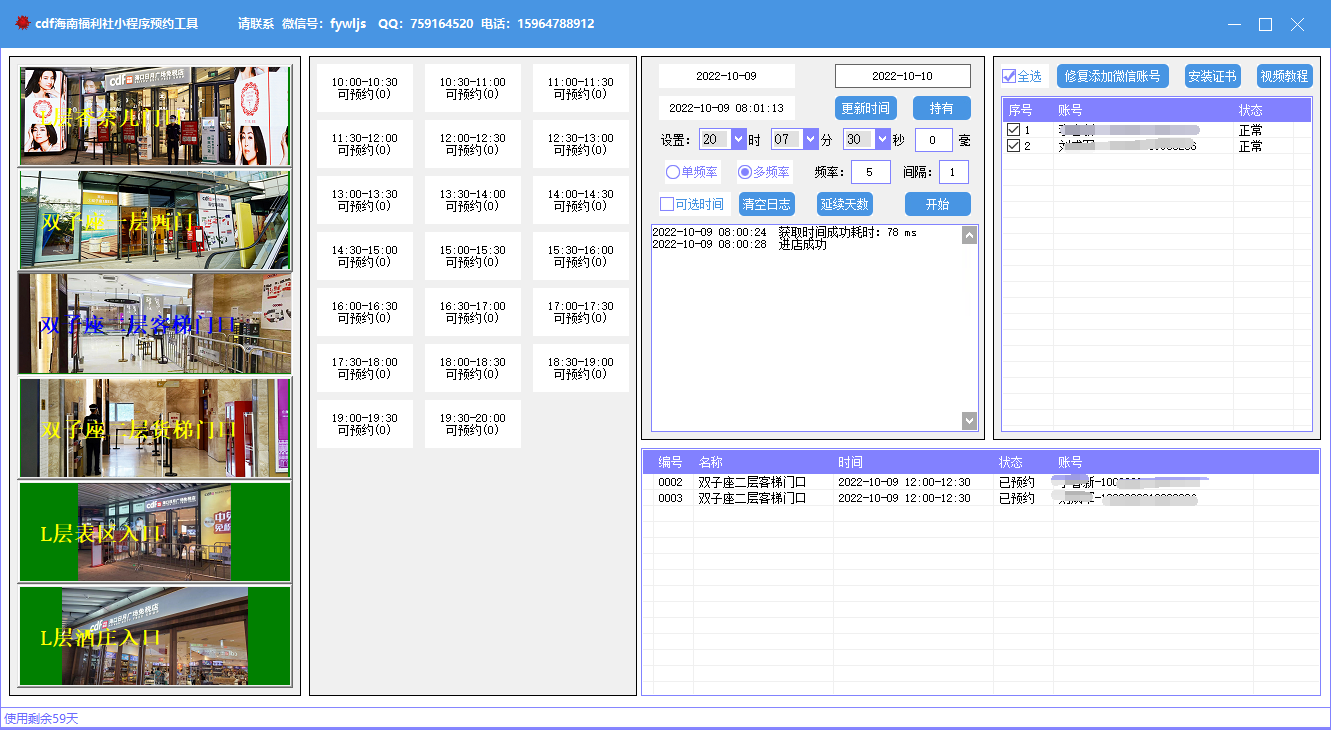This screenshot has width=1331, height=730.
Task: Open the hour dropdown showing 20
Action: tap(723, 139)
